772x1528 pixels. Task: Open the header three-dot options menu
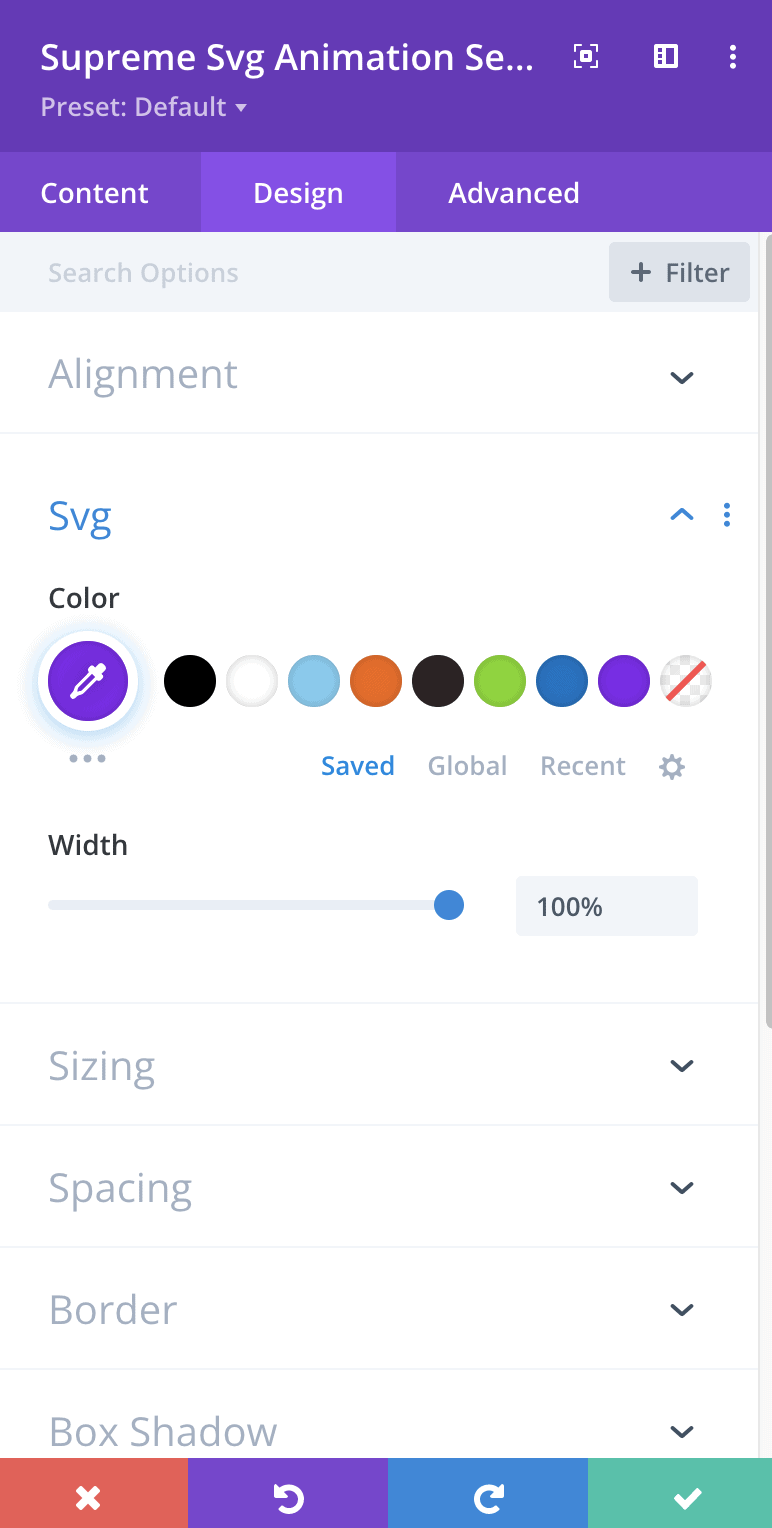[x=733, y=57]
